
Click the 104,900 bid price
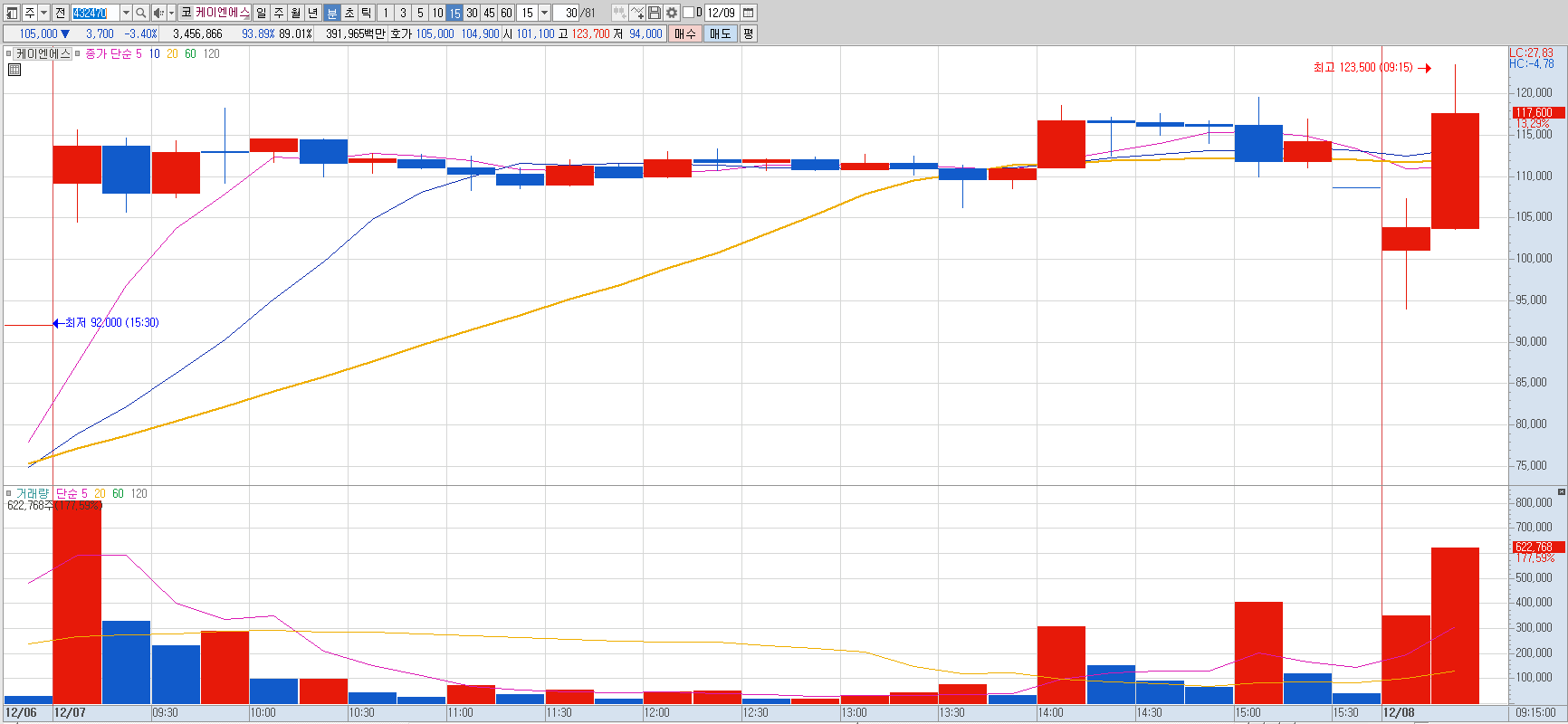480,33
